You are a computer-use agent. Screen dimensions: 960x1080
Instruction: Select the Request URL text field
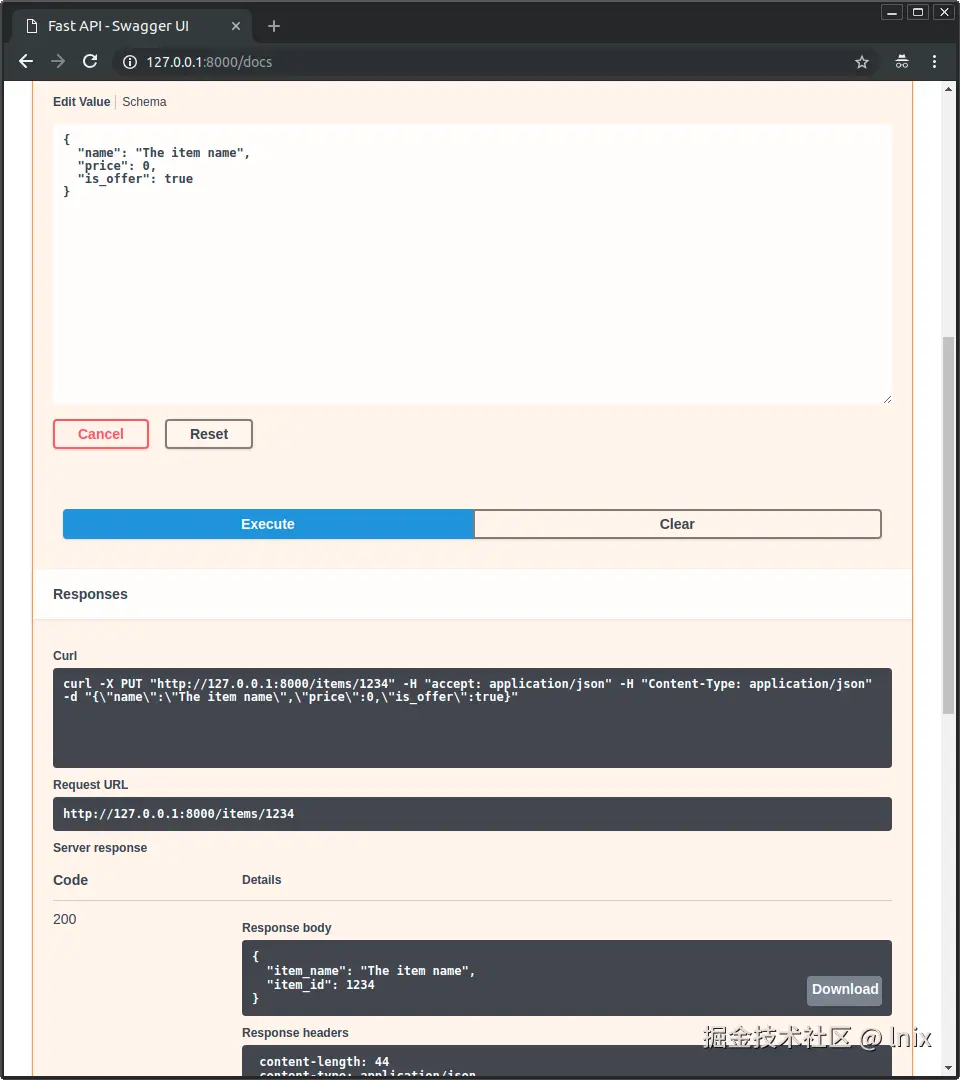(472, 814)
